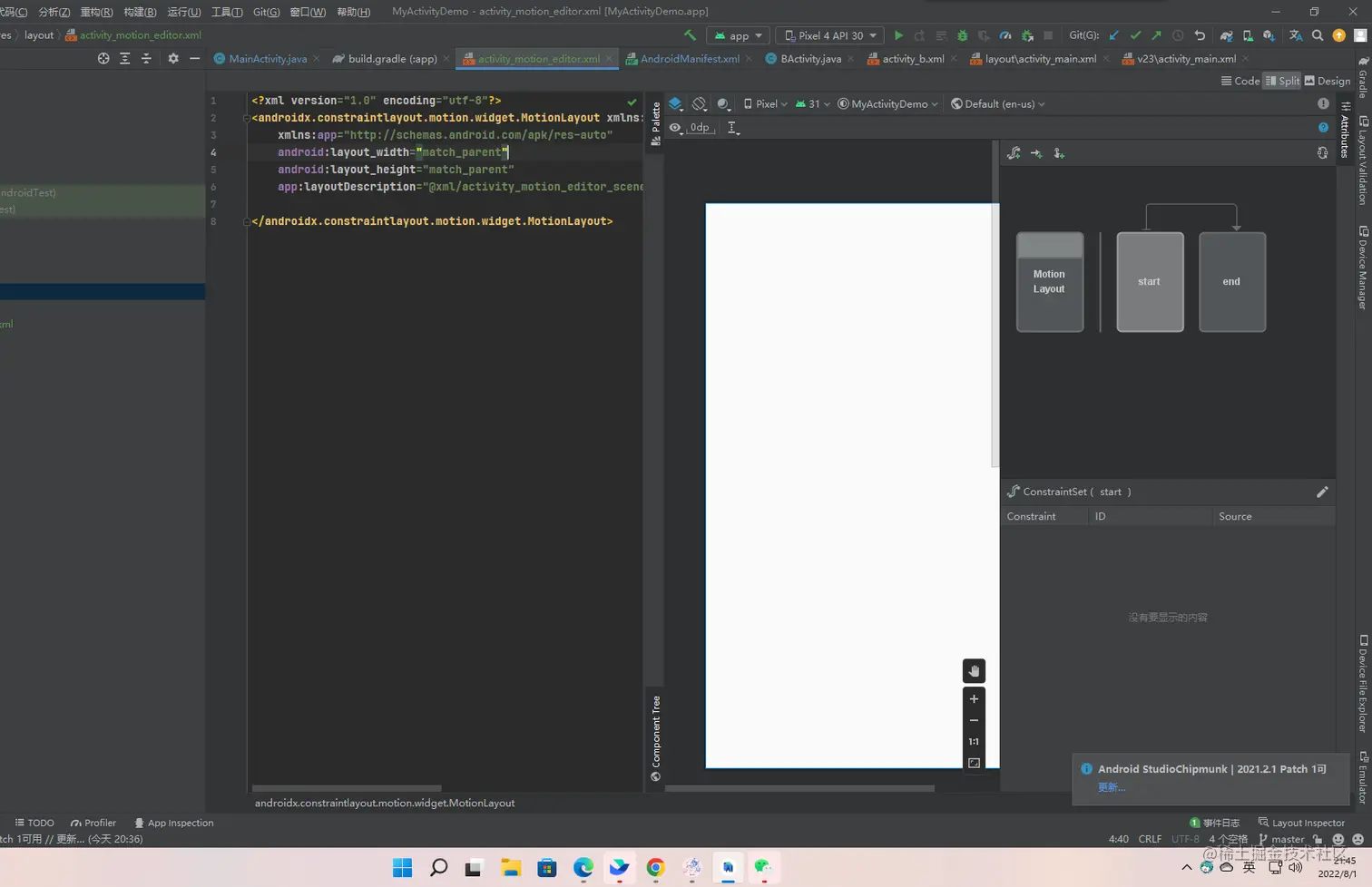This screenshot has width=1372, height=887.
Task: Set the canvas zoom to 1:1
Action: click(974, 741)
